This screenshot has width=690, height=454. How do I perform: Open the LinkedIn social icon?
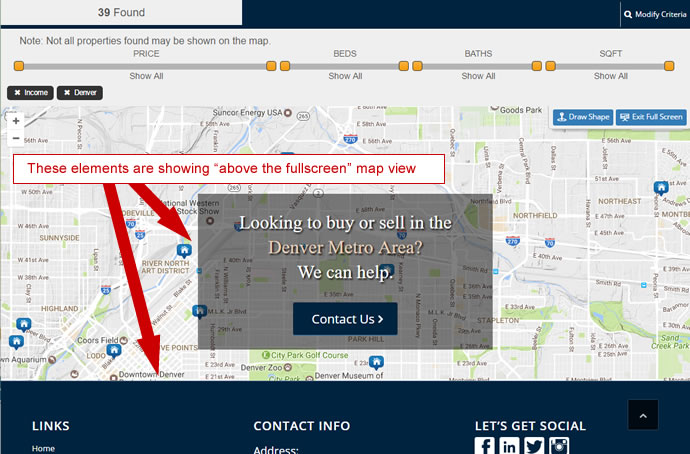(x=509, y=446)
